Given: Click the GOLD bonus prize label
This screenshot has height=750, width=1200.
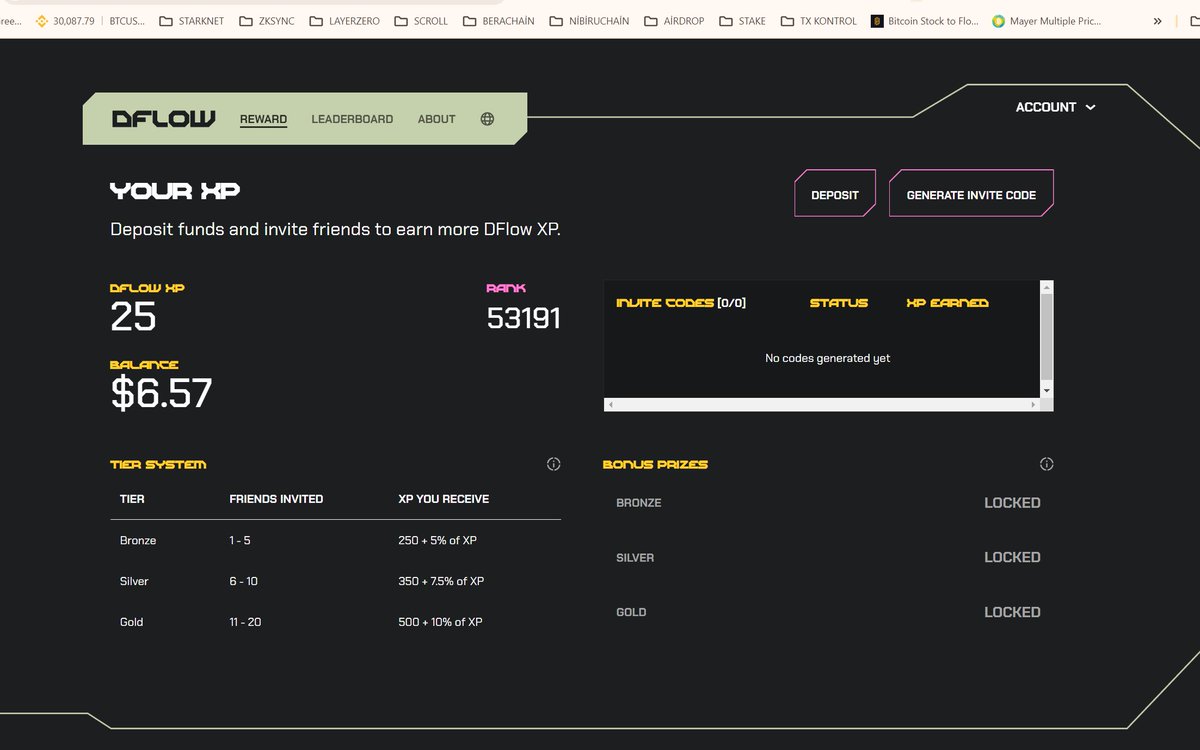Looking at the screenshot, I should pos(631,612).
